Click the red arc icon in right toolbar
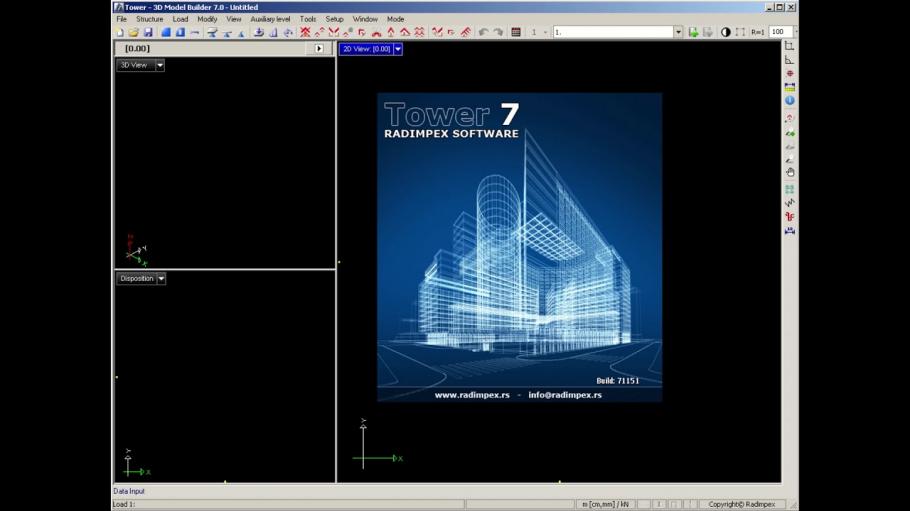This screenshot has height=511, width=910. tap(790, 118)
